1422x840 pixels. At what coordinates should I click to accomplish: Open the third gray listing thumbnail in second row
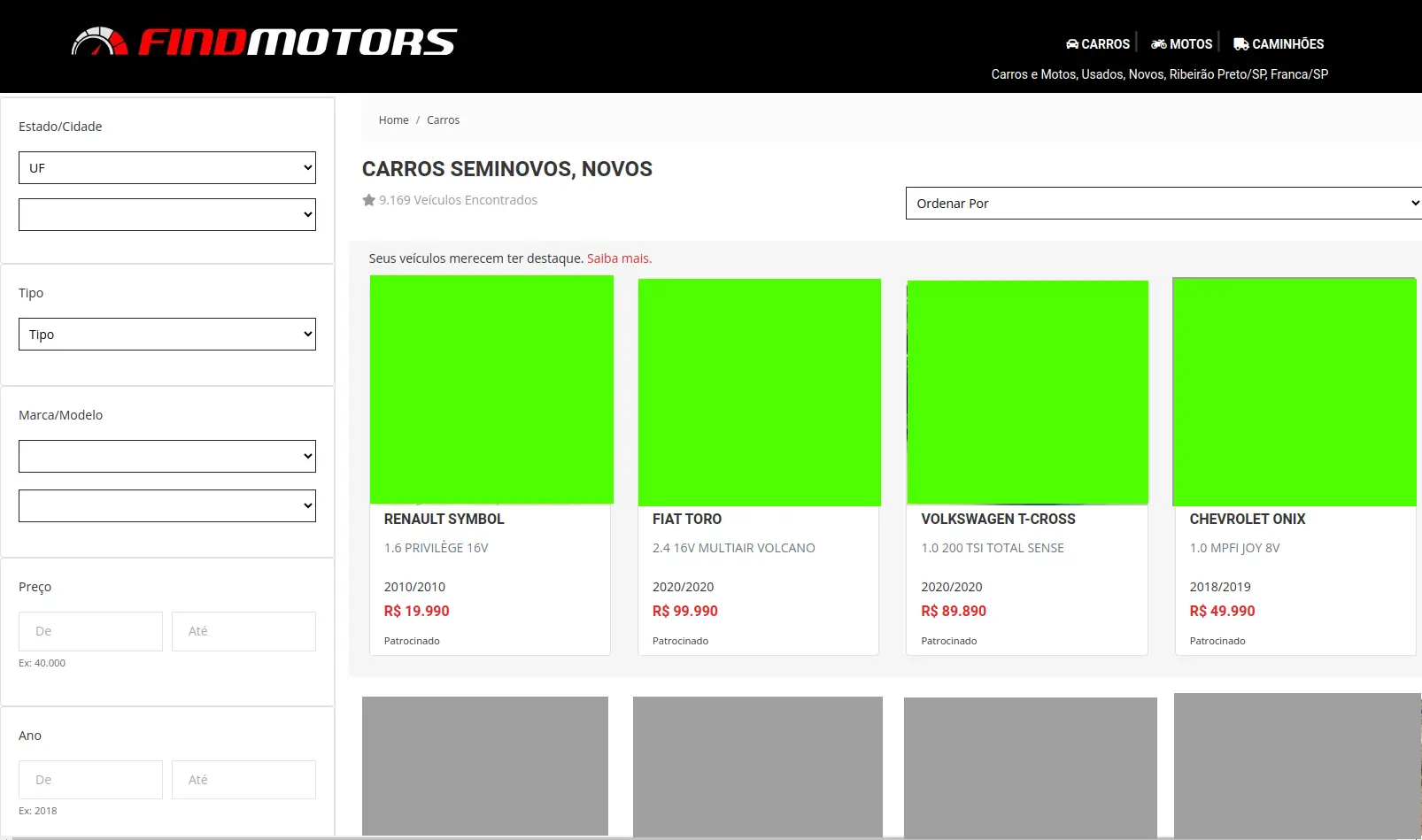point(1031,767)
